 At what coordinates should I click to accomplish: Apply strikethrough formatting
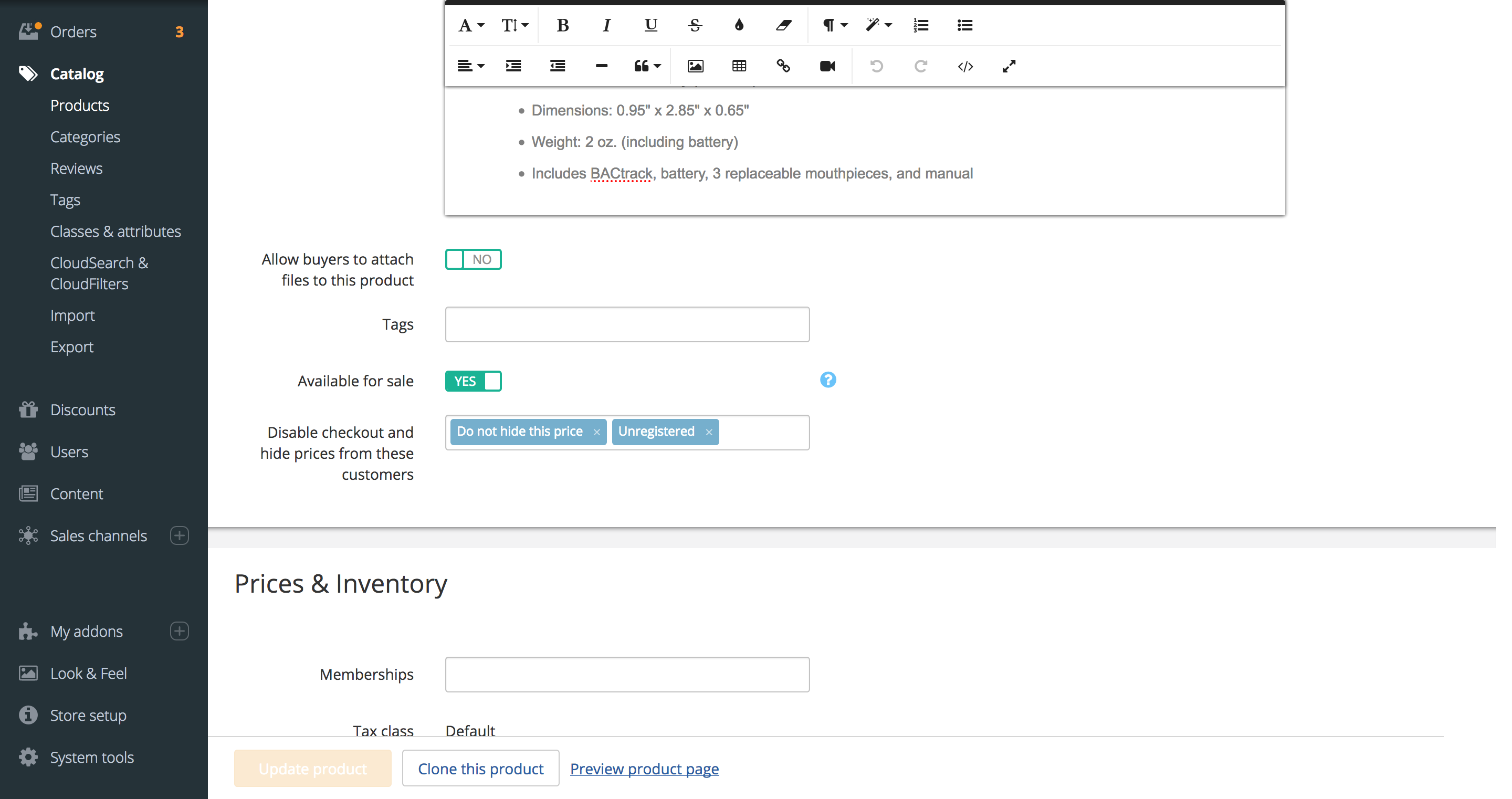click(x=695, y=25)
